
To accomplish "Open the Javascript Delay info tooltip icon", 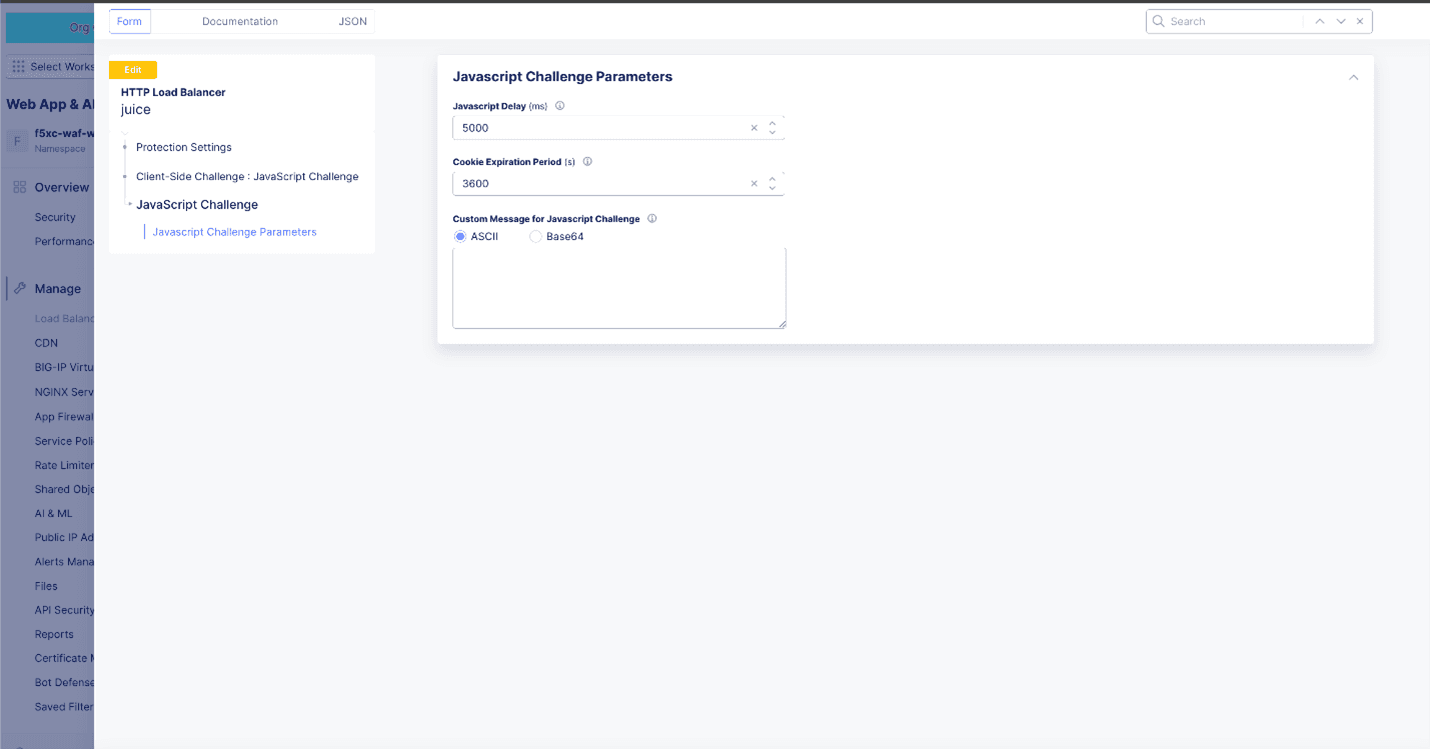I will pos(560,105).
